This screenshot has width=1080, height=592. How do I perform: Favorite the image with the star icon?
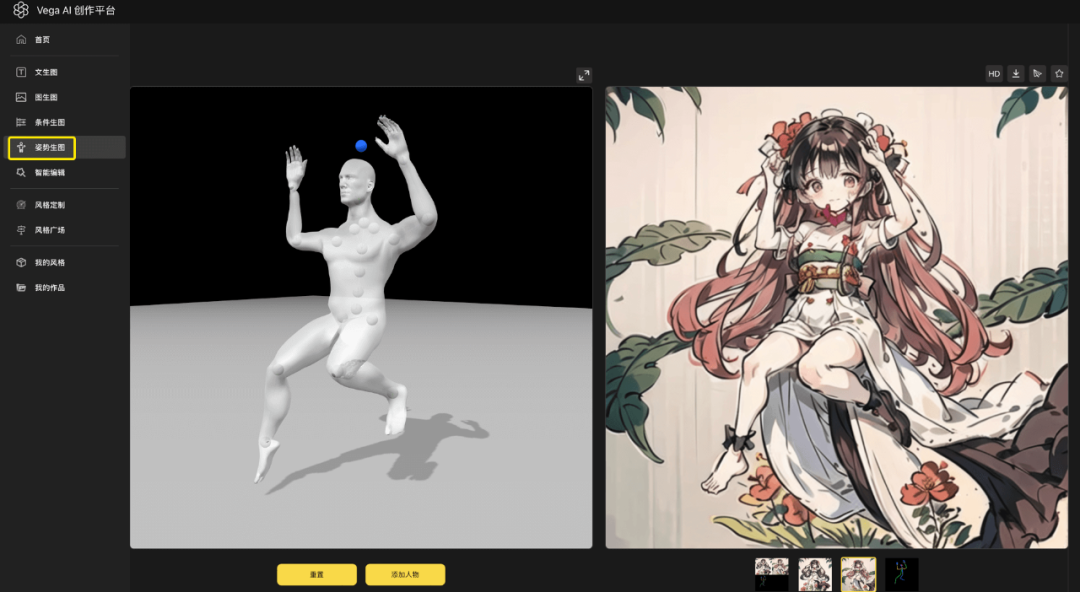pos(1059,74)
